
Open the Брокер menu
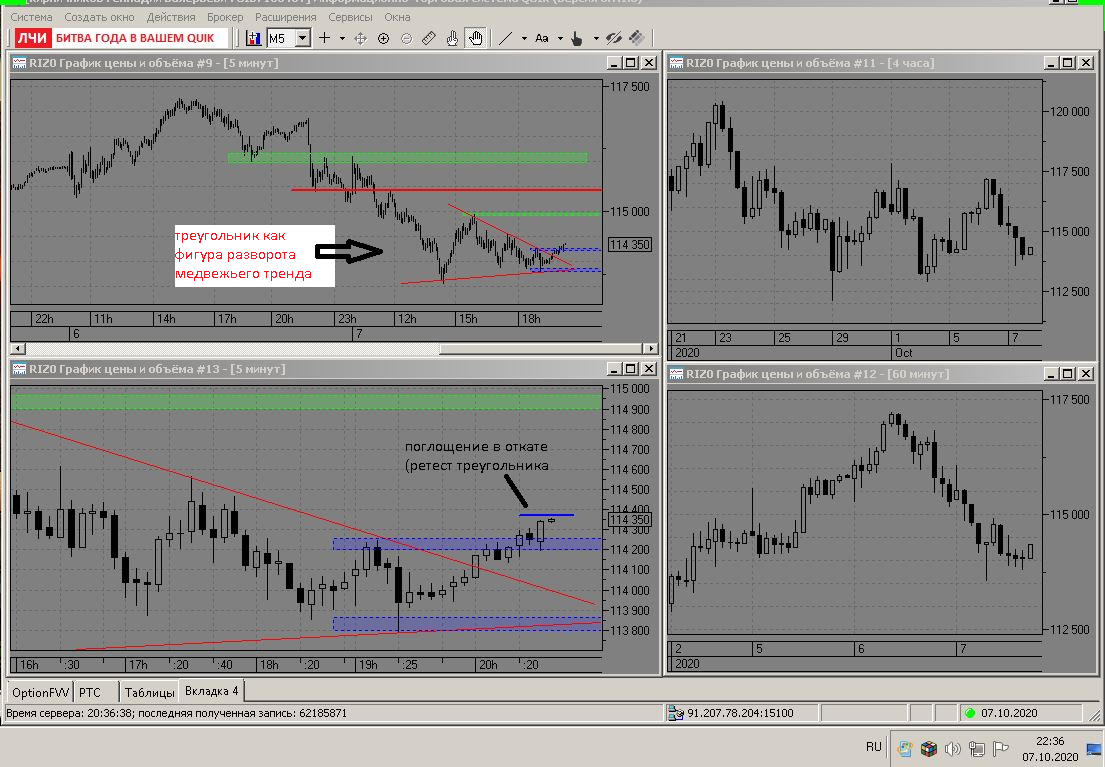pyautogui.click(x=225, y=17)
